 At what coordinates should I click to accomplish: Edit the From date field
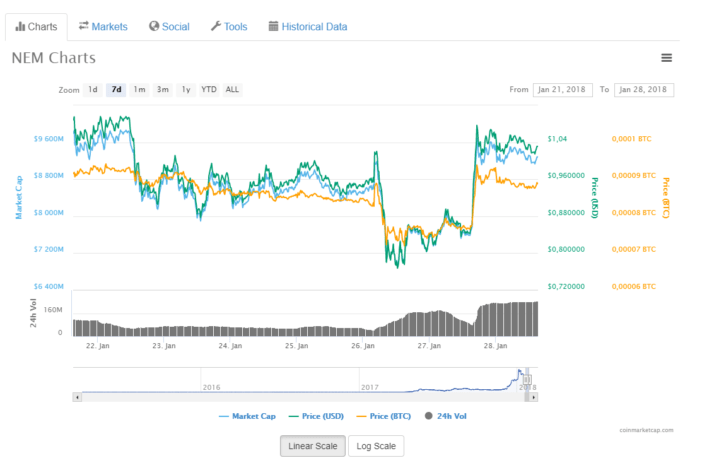point(563,90)
